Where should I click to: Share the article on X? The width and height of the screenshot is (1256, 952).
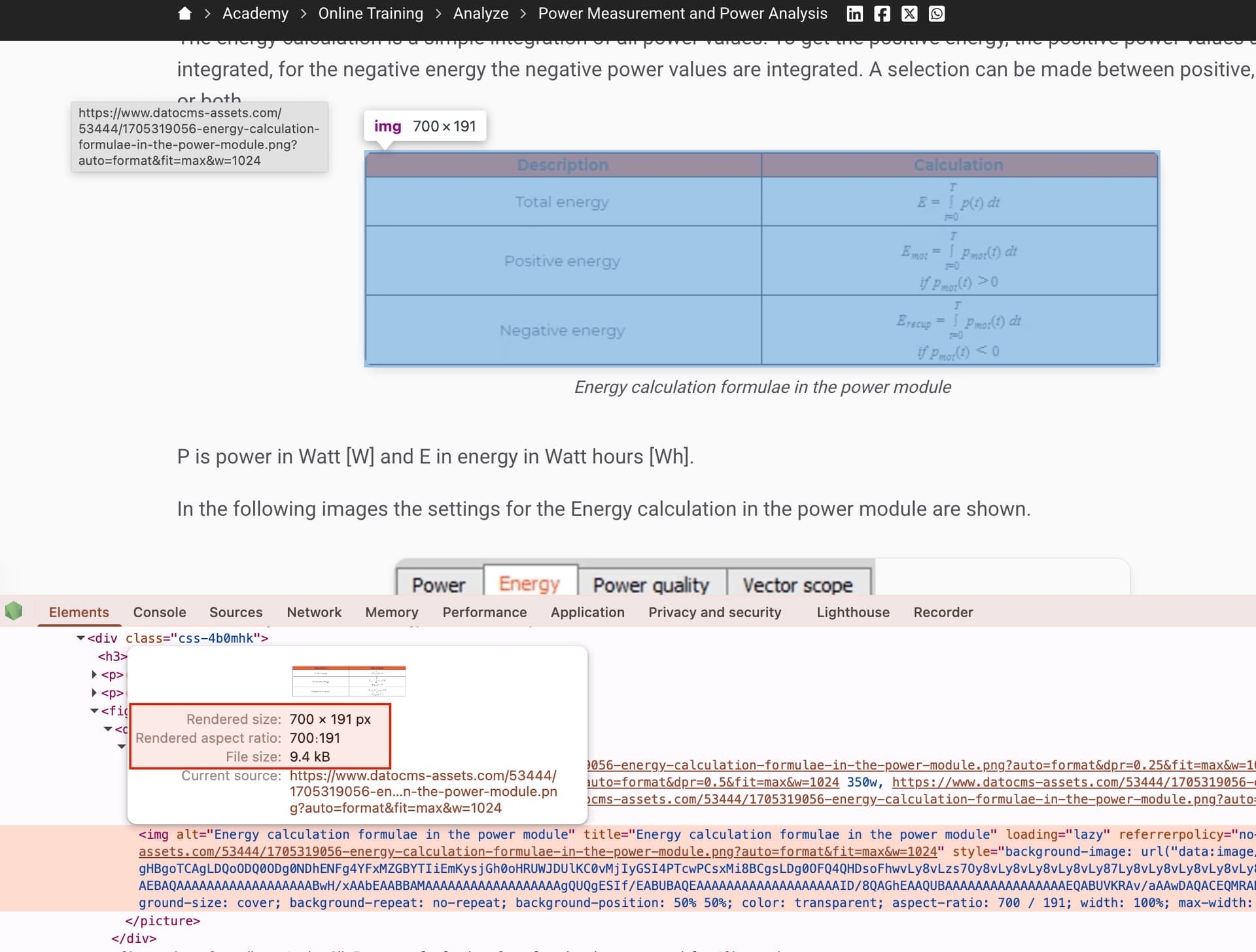pos(909,14)
